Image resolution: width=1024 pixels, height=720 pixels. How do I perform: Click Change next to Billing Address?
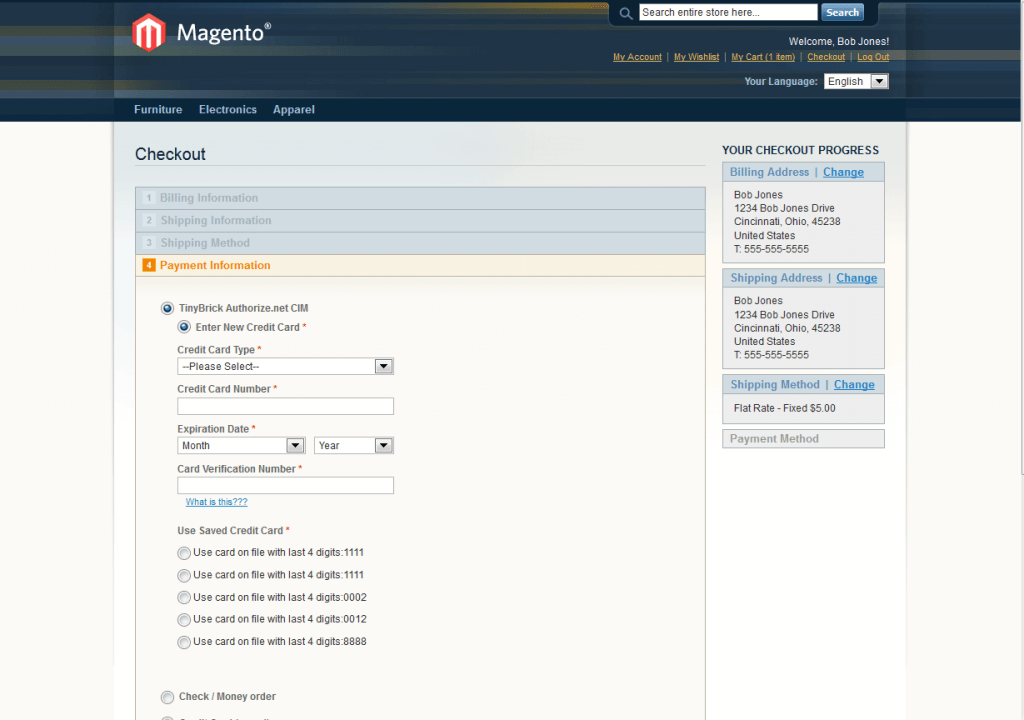[843, 172]
